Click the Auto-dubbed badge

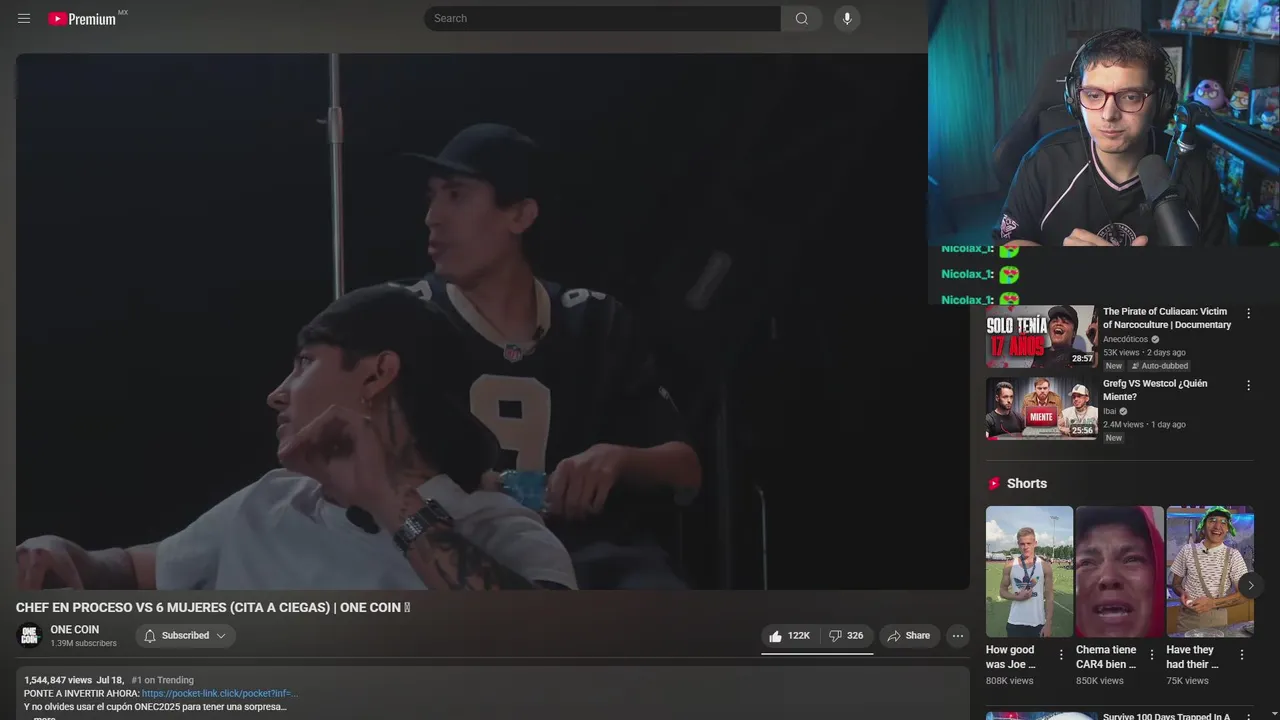coord(1158,366)
